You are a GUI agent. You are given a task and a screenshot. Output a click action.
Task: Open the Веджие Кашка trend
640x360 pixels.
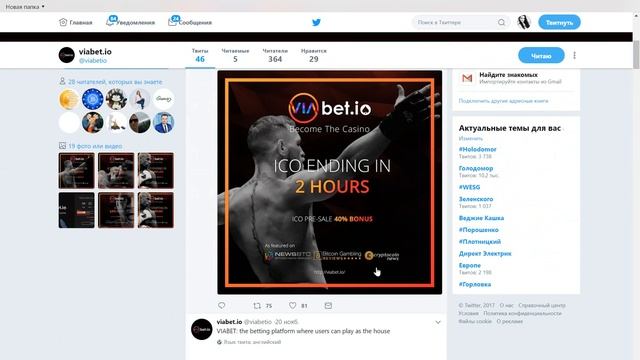pyautogui.click(x=481, y=218)
